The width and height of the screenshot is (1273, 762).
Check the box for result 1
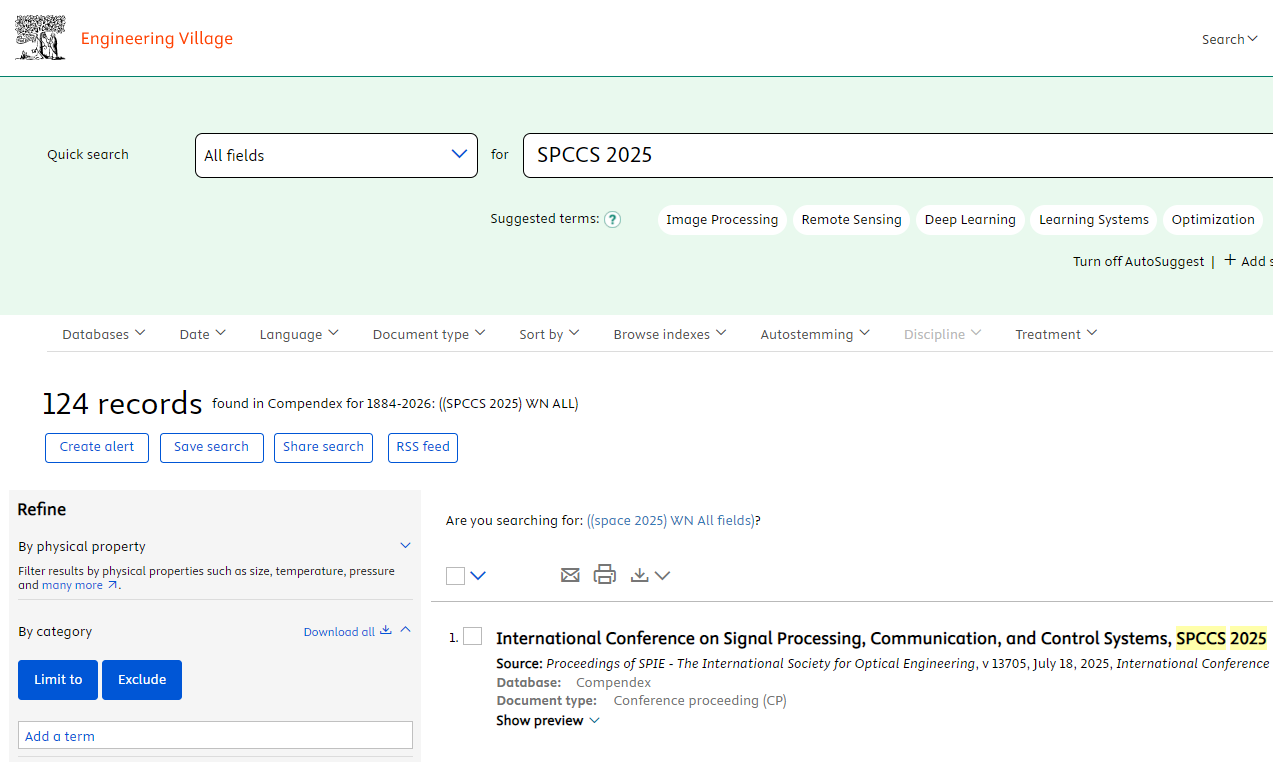(473, 637)
